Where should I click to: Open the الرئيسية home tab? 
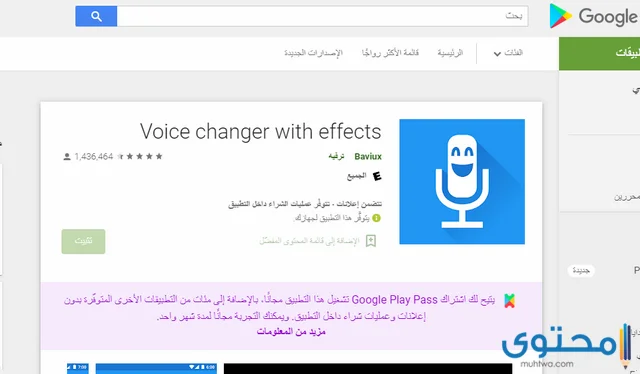[x=450, y=53]
